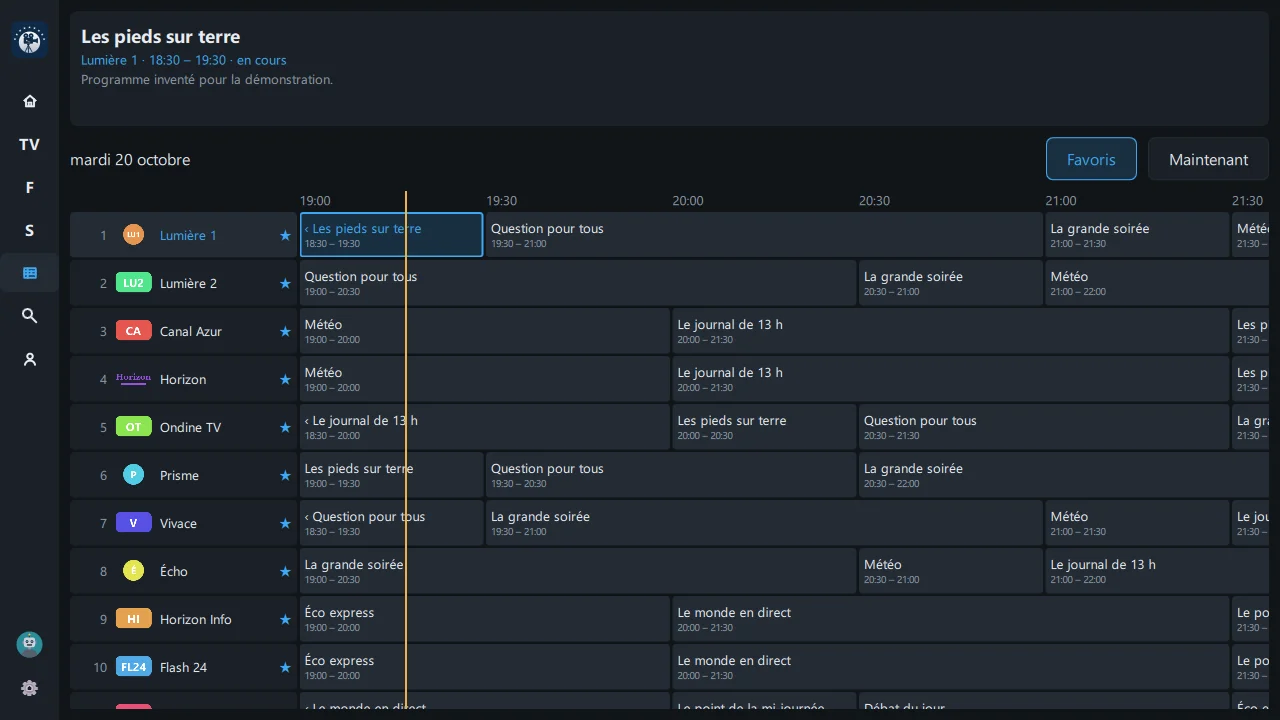The width and height of the screenshot is (1280, 720).
Task: Select the green LU2 channel logo
Action: [133, 283]
